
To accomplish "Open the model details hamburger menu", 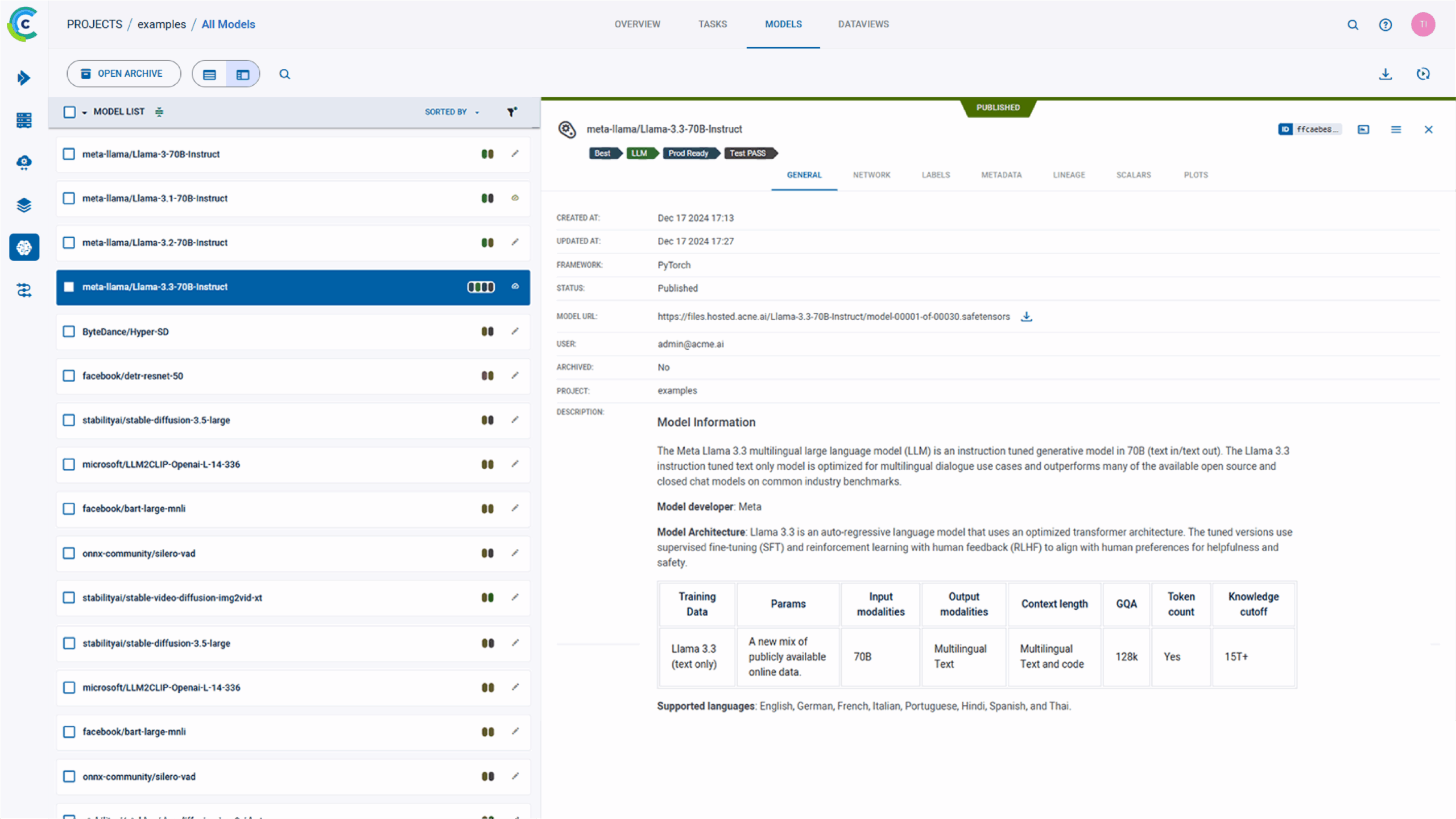I will tap(1396, 130).
